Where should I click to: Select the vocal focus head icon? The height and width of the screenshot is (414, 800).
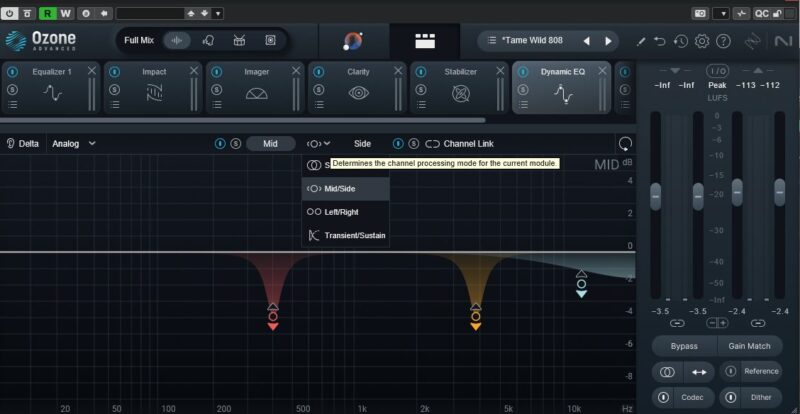(x=208, y=40)
